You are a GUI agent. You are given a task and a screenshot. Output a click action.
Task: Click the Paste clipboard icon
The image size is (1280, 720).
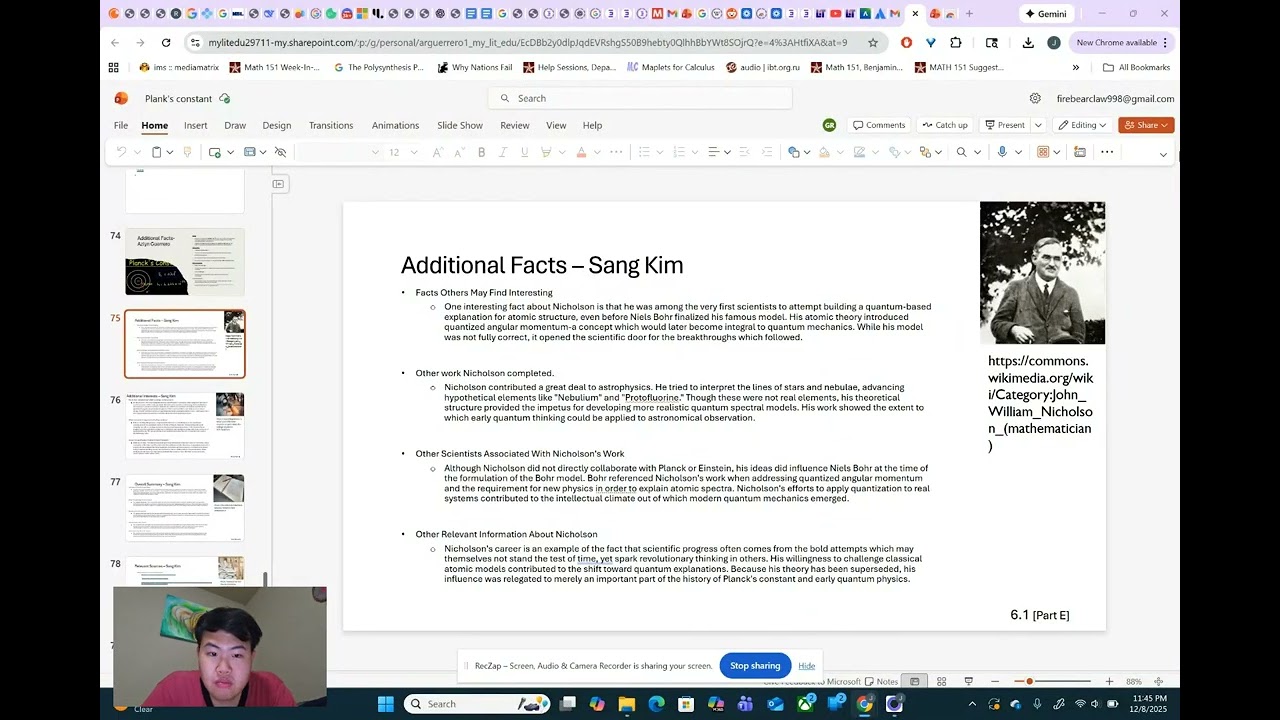pos(156,152)
